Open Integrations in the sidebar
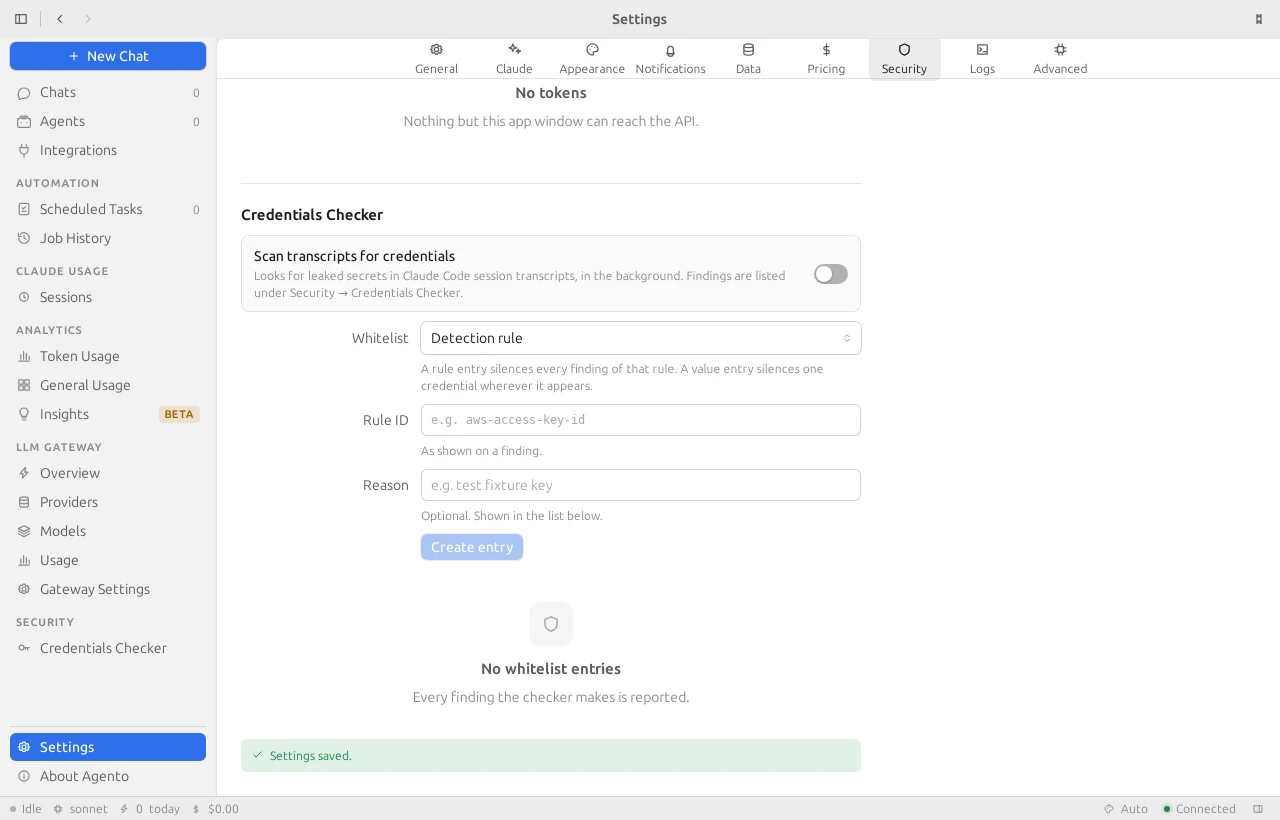1280x820 pixels. [108, 150]
